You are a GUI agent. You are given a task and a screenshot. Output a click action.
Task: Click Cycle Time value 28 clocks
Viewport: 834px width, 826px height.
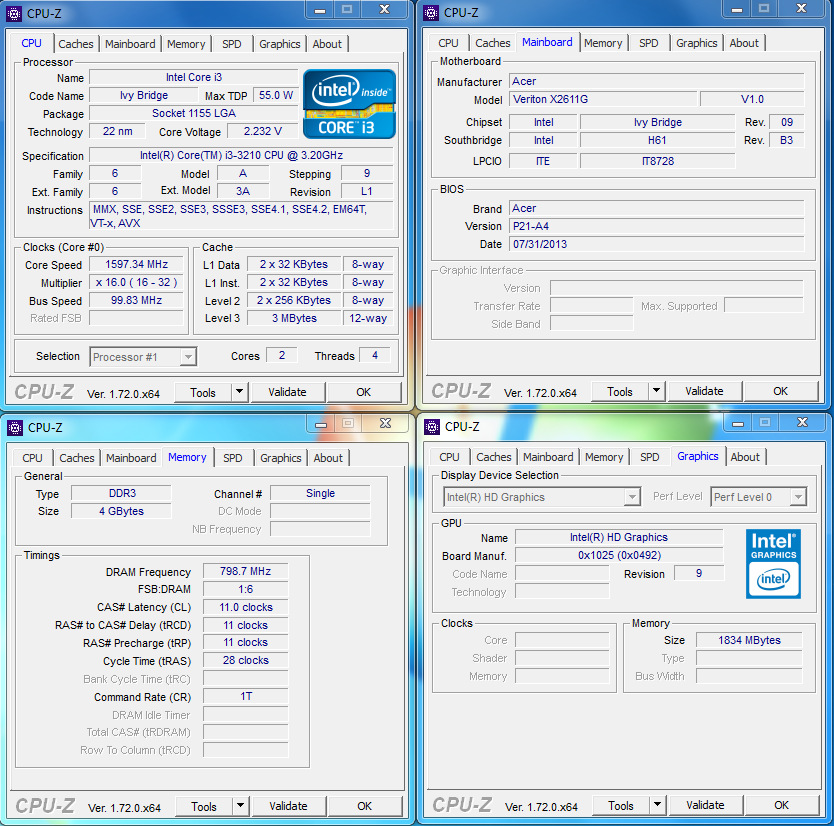pyautogui.click(x=246, y=661)
